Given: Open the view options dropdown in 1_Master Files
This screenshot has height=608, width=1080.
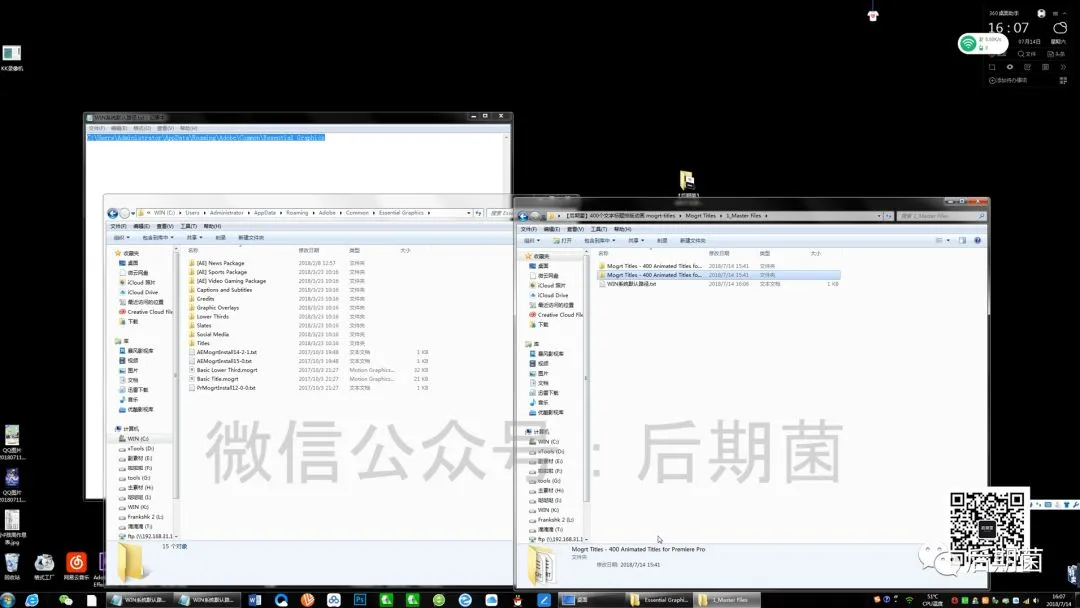Looking at the screenshot, I should click(948, 240).
